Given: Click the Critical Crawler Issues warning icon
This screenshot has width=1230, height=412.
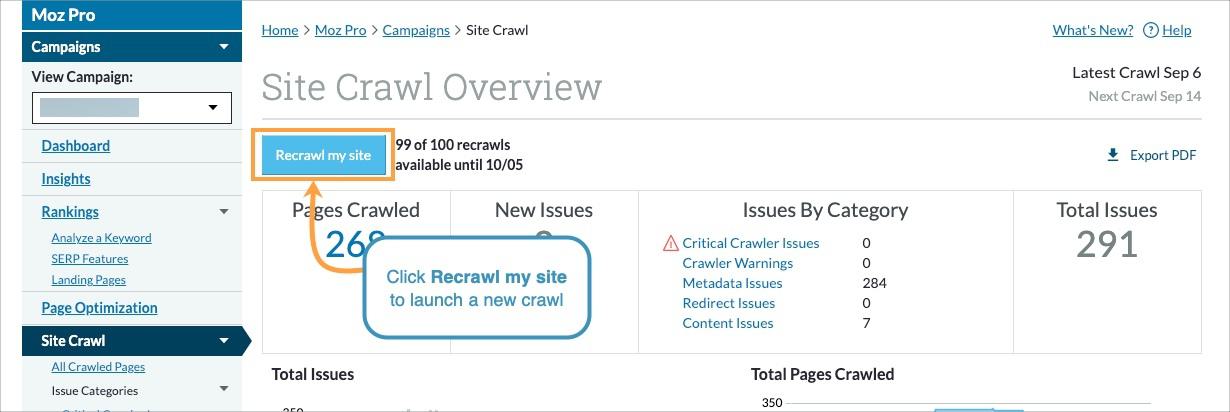Looking at the screenshot, I should click(x=671, y=243).
